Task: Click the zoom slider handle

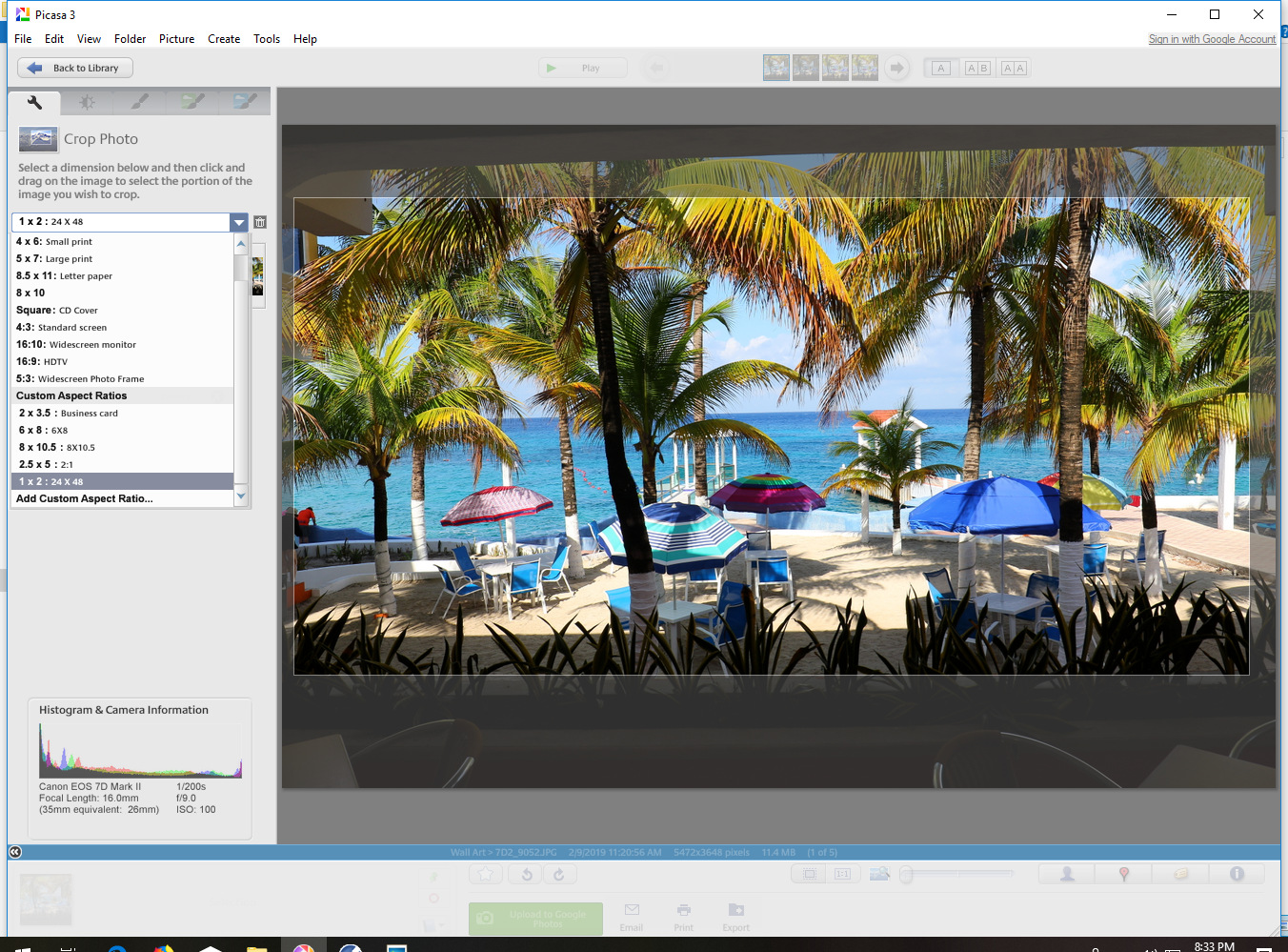Action: pos(907,874)
